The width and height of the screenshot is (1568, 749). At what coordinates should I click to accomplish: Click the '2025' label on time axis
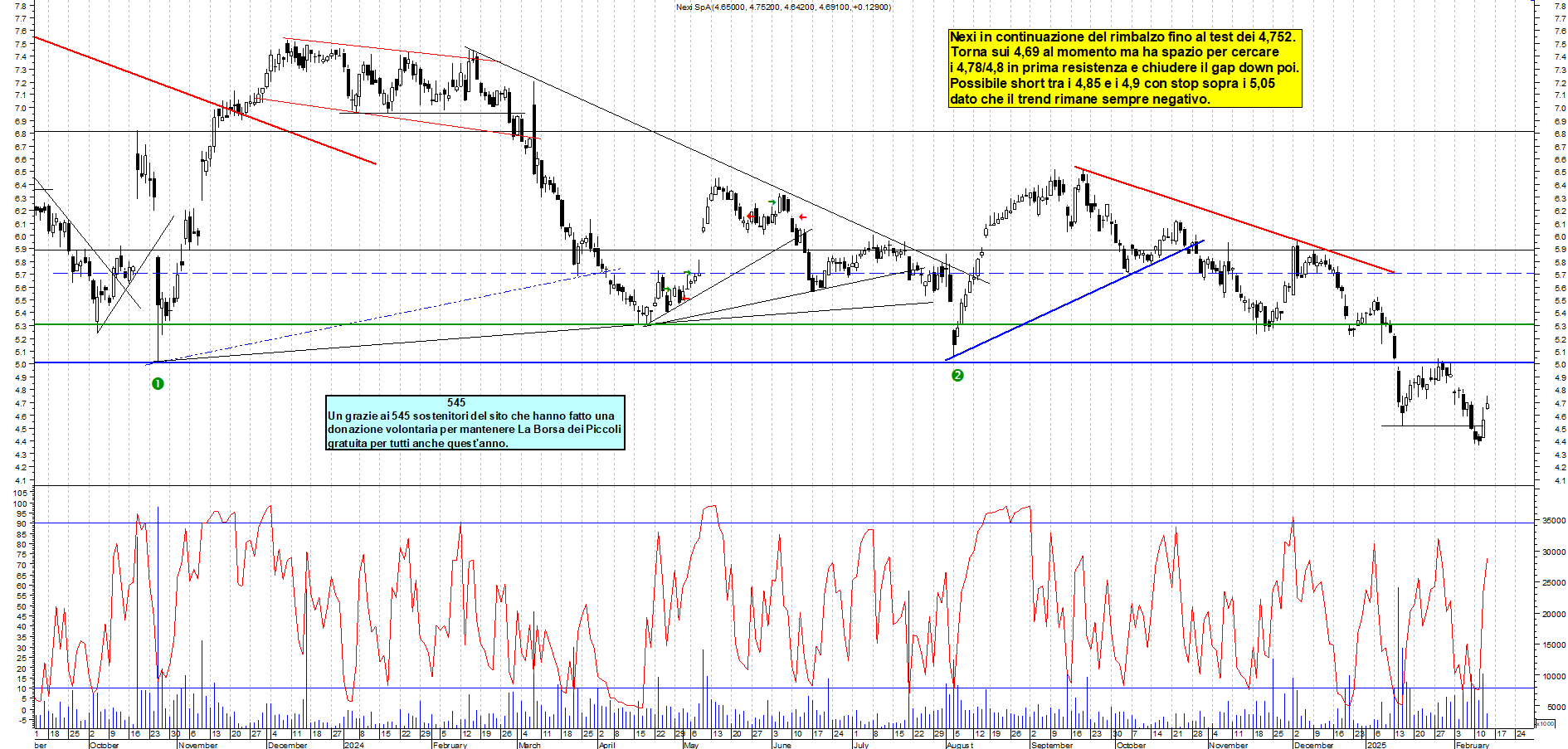pos(1376,745)
